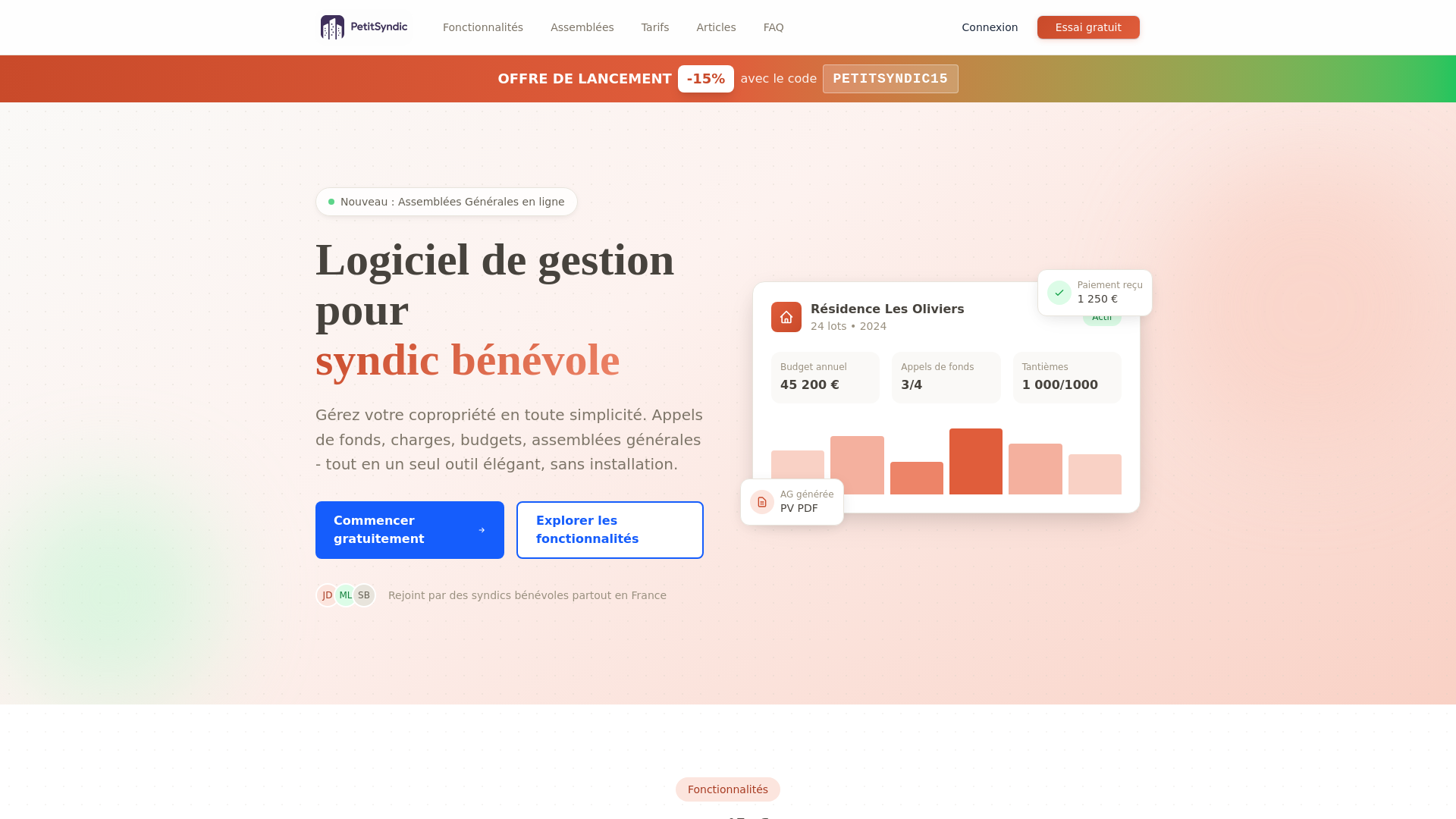
Task: Open the Assemblées nav link
Action: tap(582, 27)
